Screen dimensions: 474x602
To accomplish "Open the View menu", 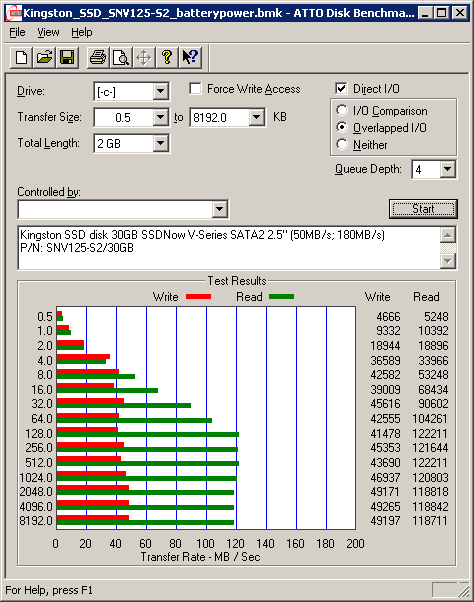I will pyautogui.click(x=48, y=32).
